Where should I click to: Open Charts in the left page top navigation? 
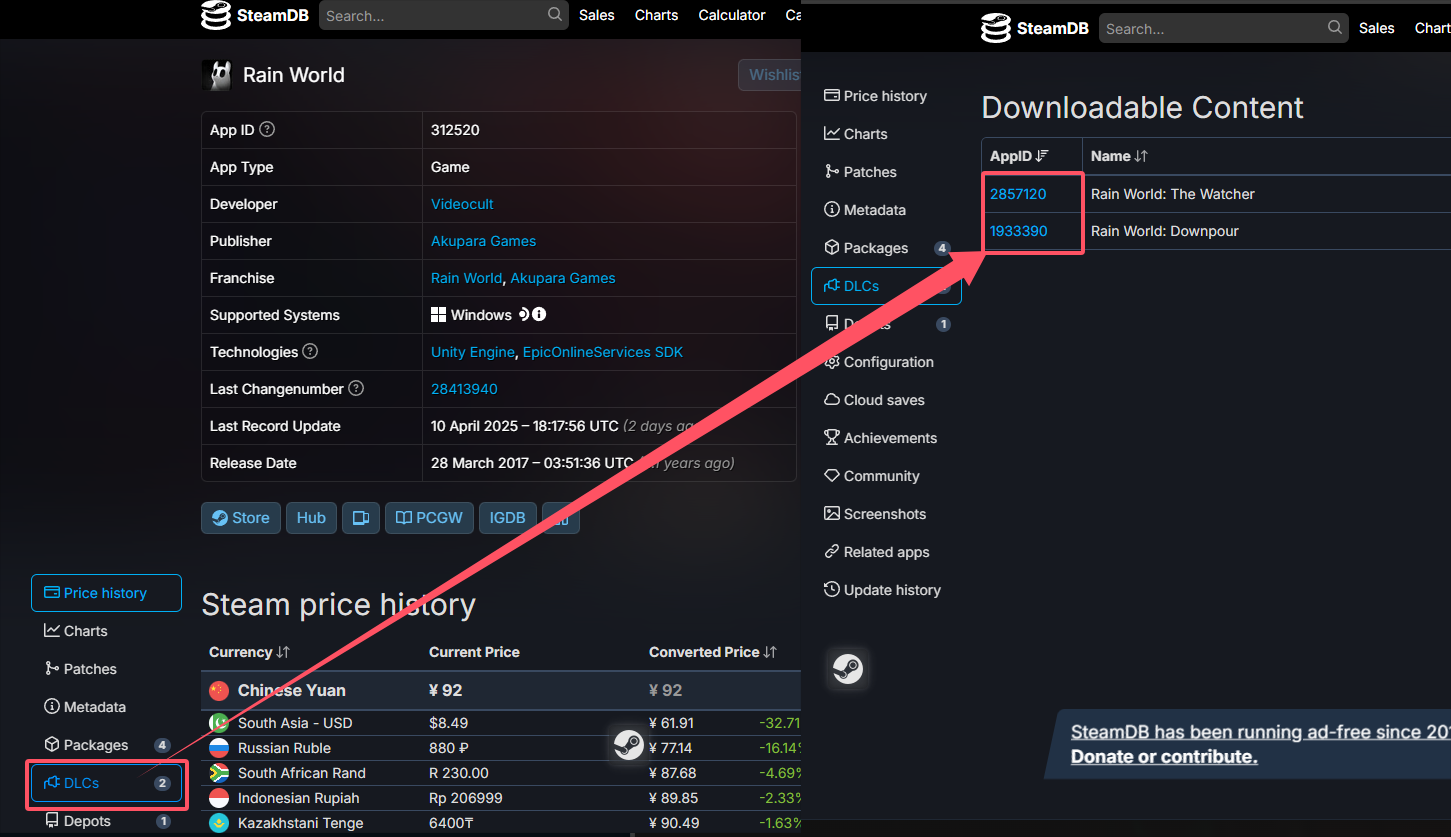[x=657, y=15]
